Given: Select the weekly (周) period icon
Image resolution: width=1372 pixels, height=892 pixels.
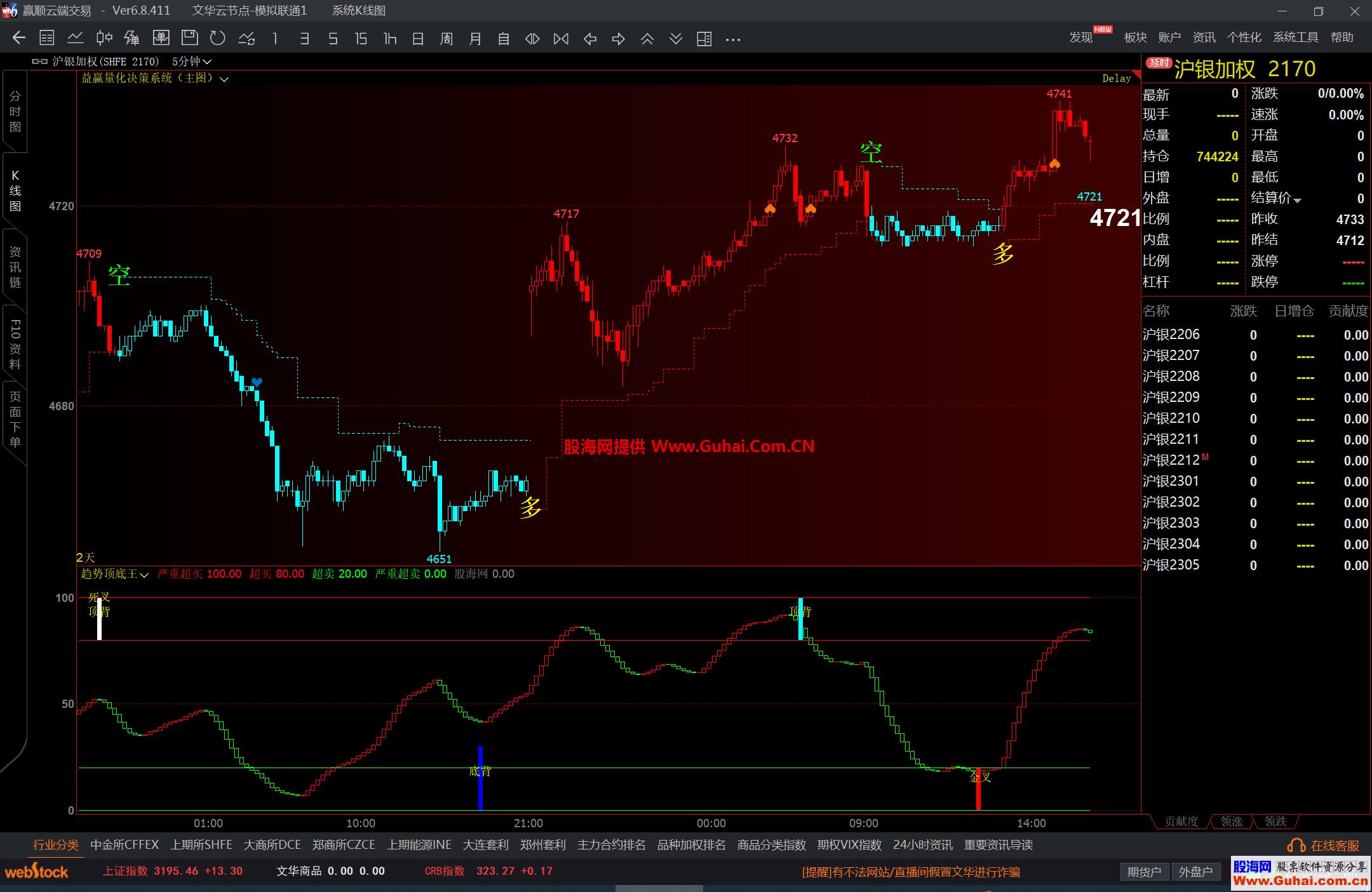Looking at the screenshot, I should (x=447, y=39).
